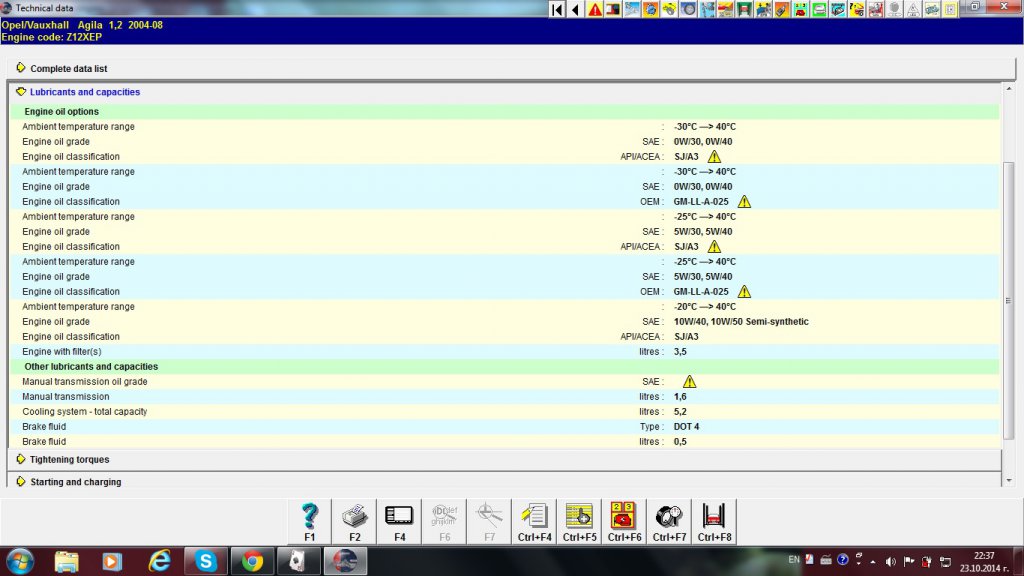Click the red warning triangle toolbar icon
The width and height of the screenshot is (1024, 576).
595,9
